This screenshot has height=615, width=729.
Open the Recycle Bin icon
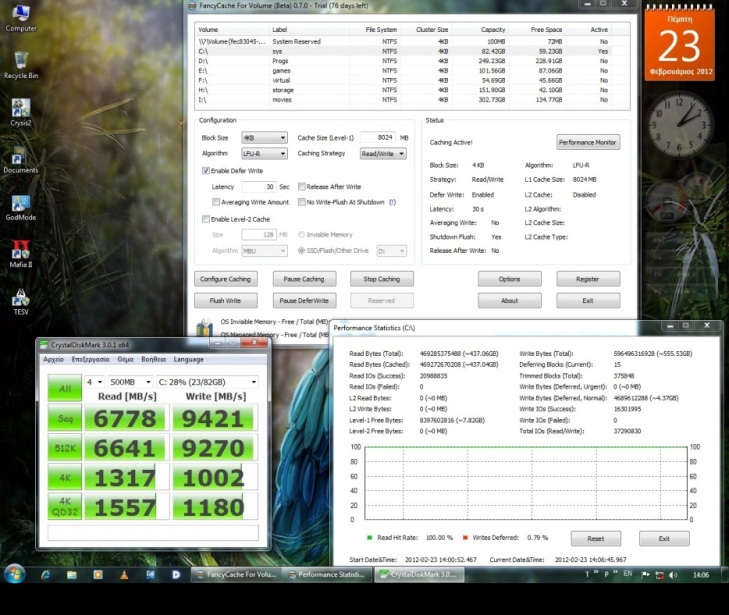20,66
